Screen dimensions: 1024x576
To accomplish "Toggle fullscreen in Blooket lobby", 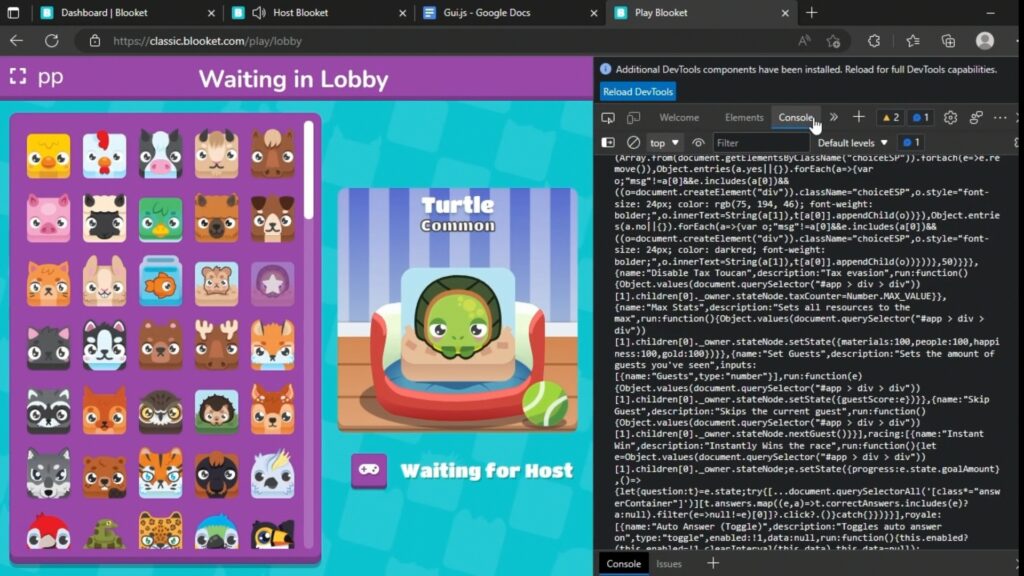I will (x=18, y=77).
